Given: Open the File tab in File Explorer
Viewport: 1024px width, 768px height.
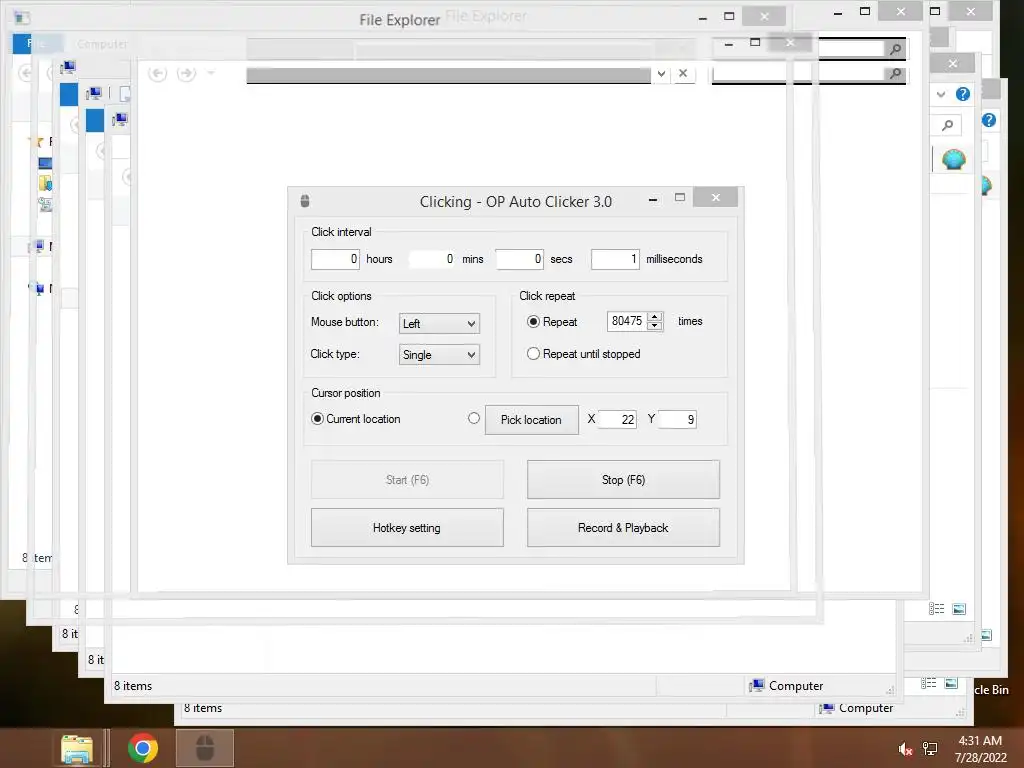Looking at the screenshot, I should tap(38, 44).
